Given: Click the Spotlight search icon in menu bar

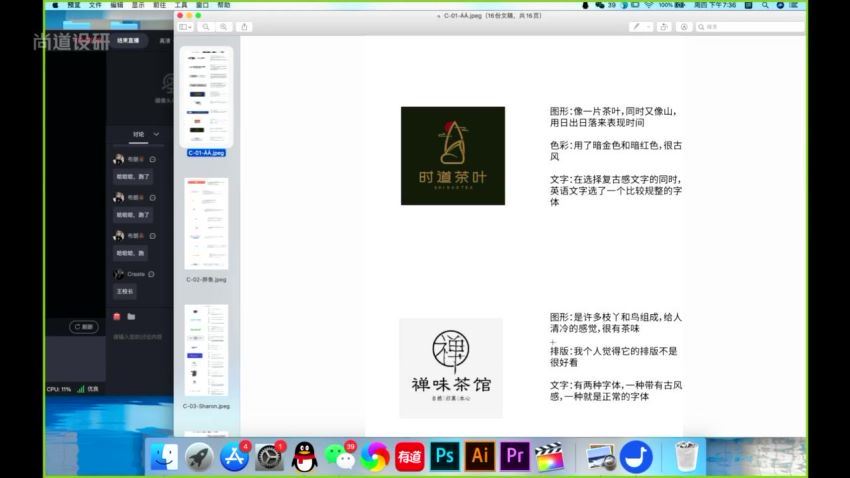Looking at the screenshot, I should 765,5.
